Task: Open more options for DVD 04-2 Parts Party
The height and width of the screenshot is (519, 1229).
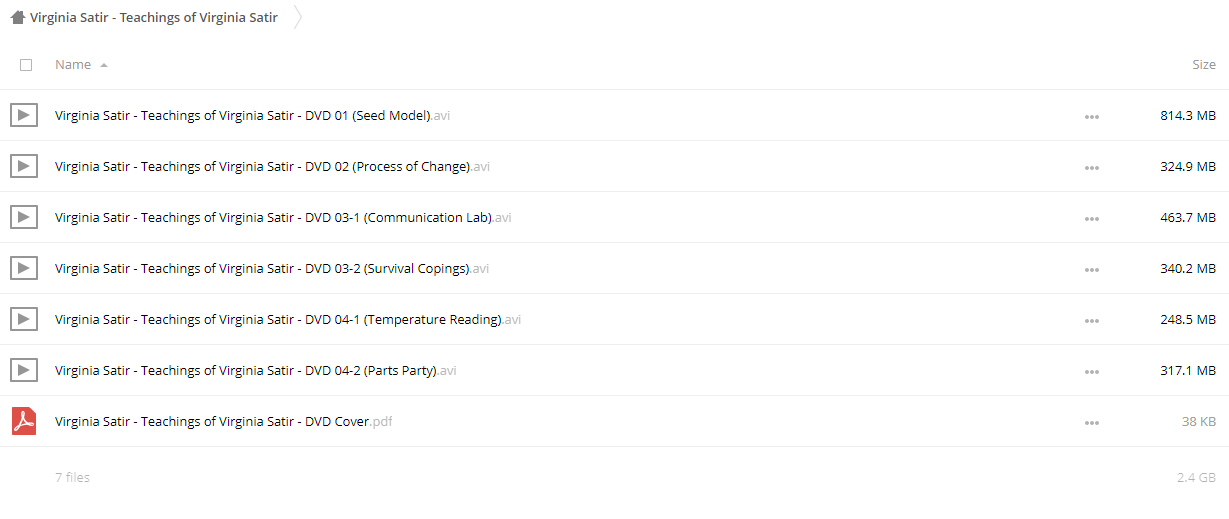Action: (1091, 371)
